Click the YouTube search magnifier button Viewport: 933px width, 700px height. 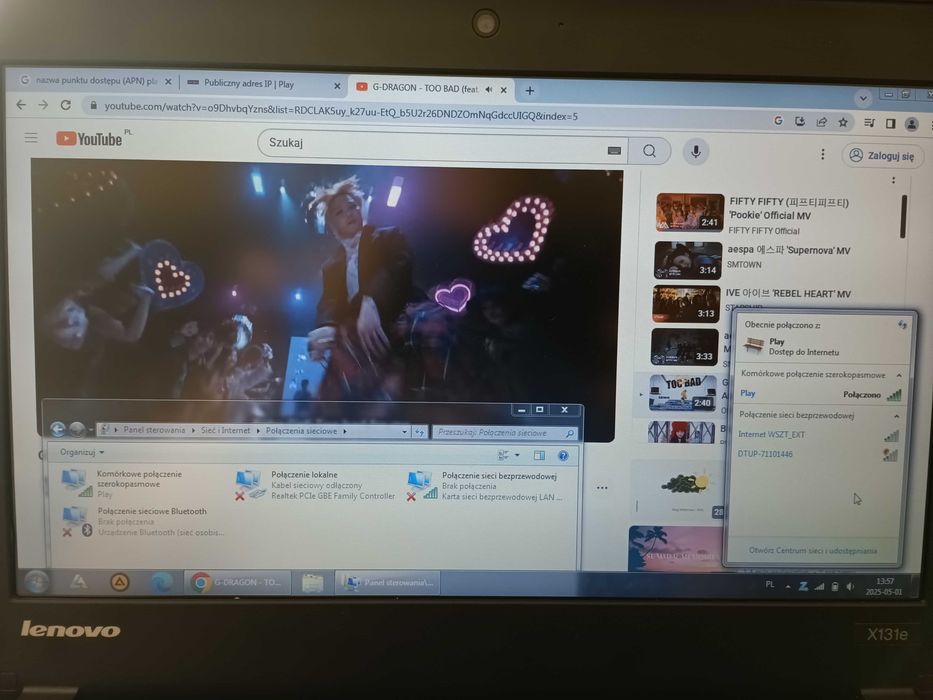(649, 151)
